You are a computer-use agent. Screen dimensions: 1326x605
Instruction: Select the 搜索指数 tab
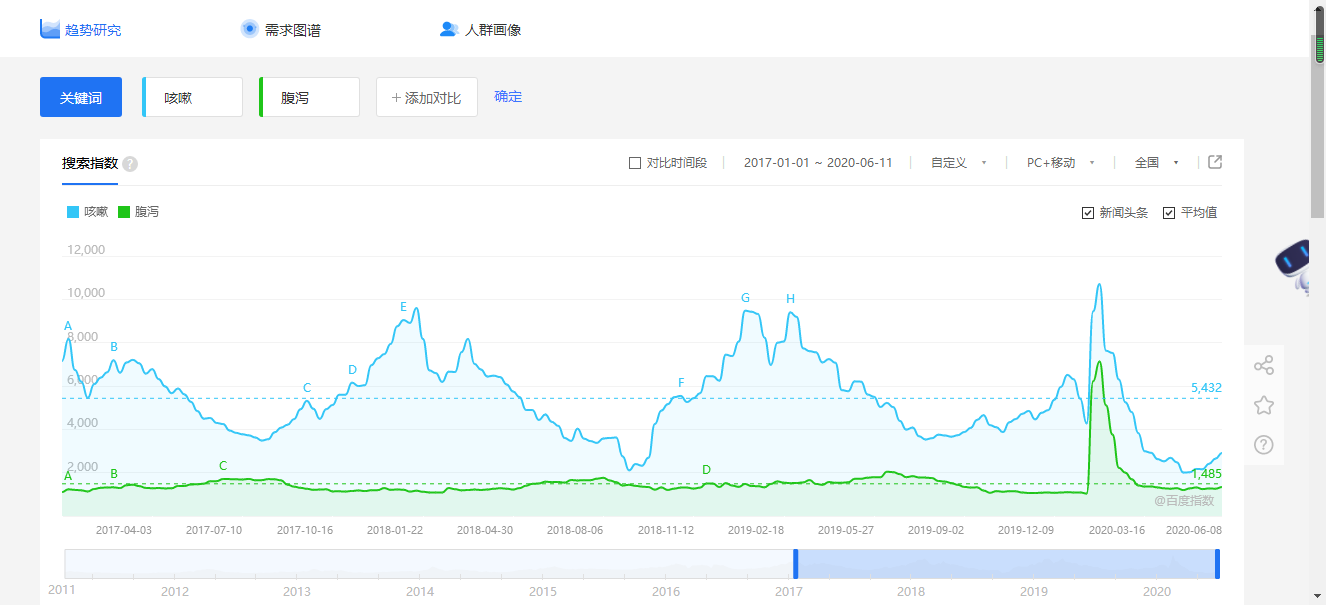pyautogui.click(x=90, y=163)
